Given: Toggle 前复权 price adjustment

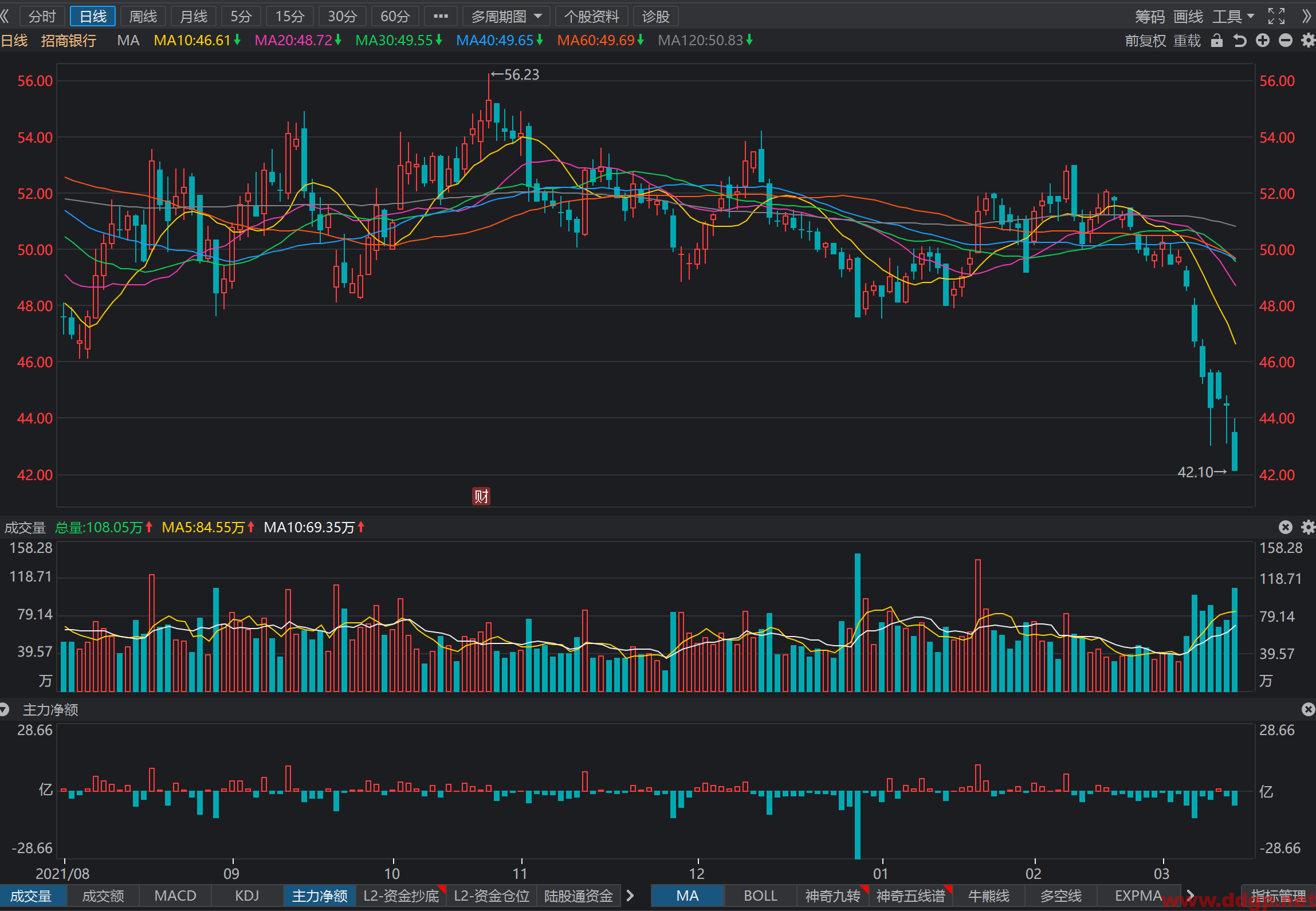Looking at the screenshot, I should coord(1146,41).
